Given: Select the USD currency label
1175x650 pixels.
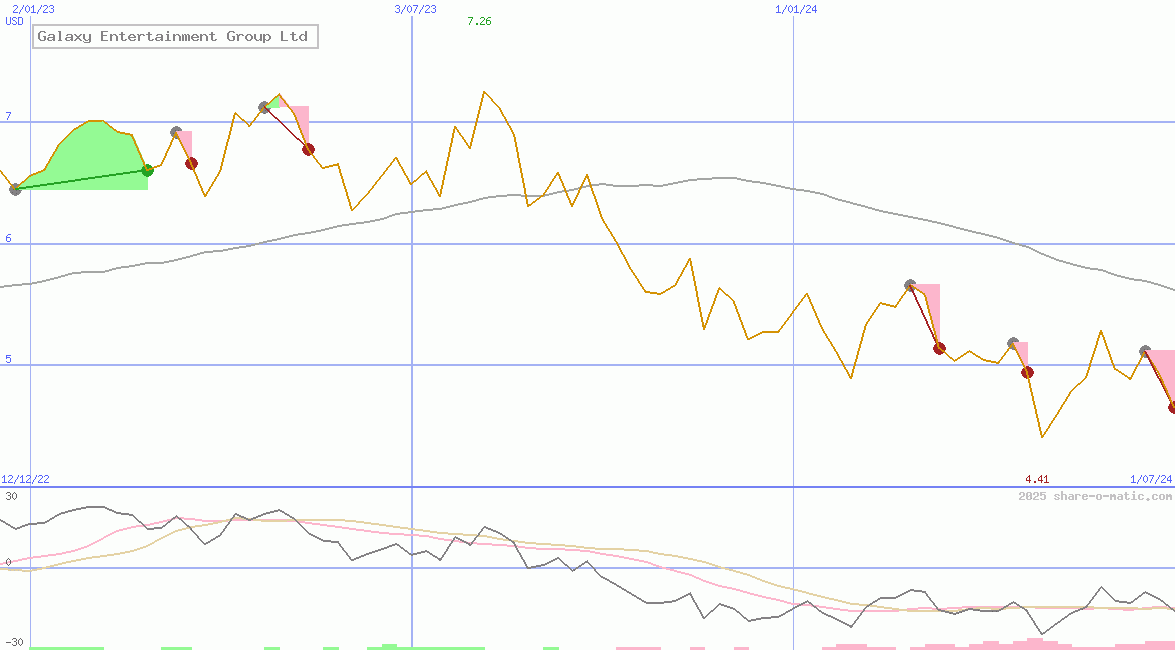Looking at the screenshot, I should [x=15, y=21].
